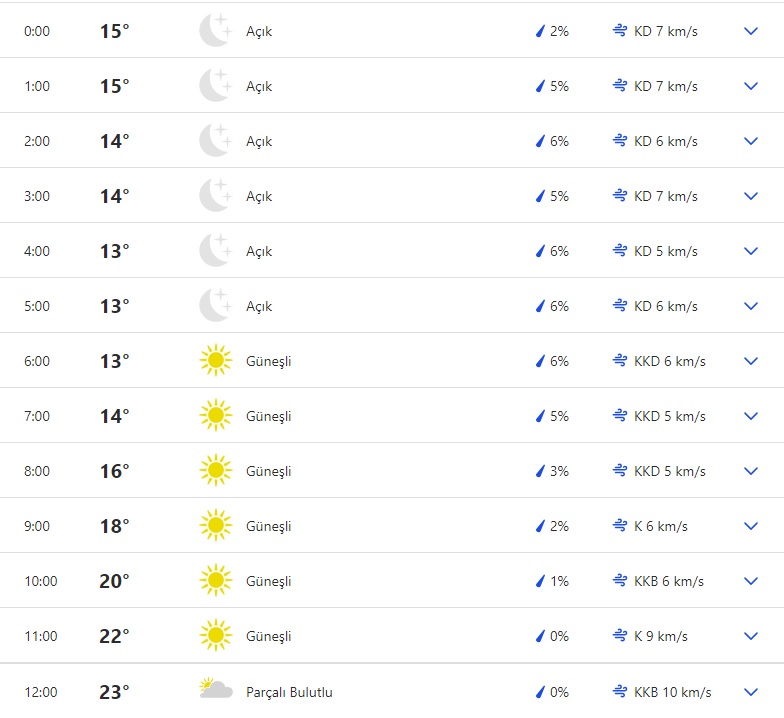Click the KKB 10 km/s wind text
Image resolution: width=784 pixels, height=718 pixels.
[x=673, y=692]
